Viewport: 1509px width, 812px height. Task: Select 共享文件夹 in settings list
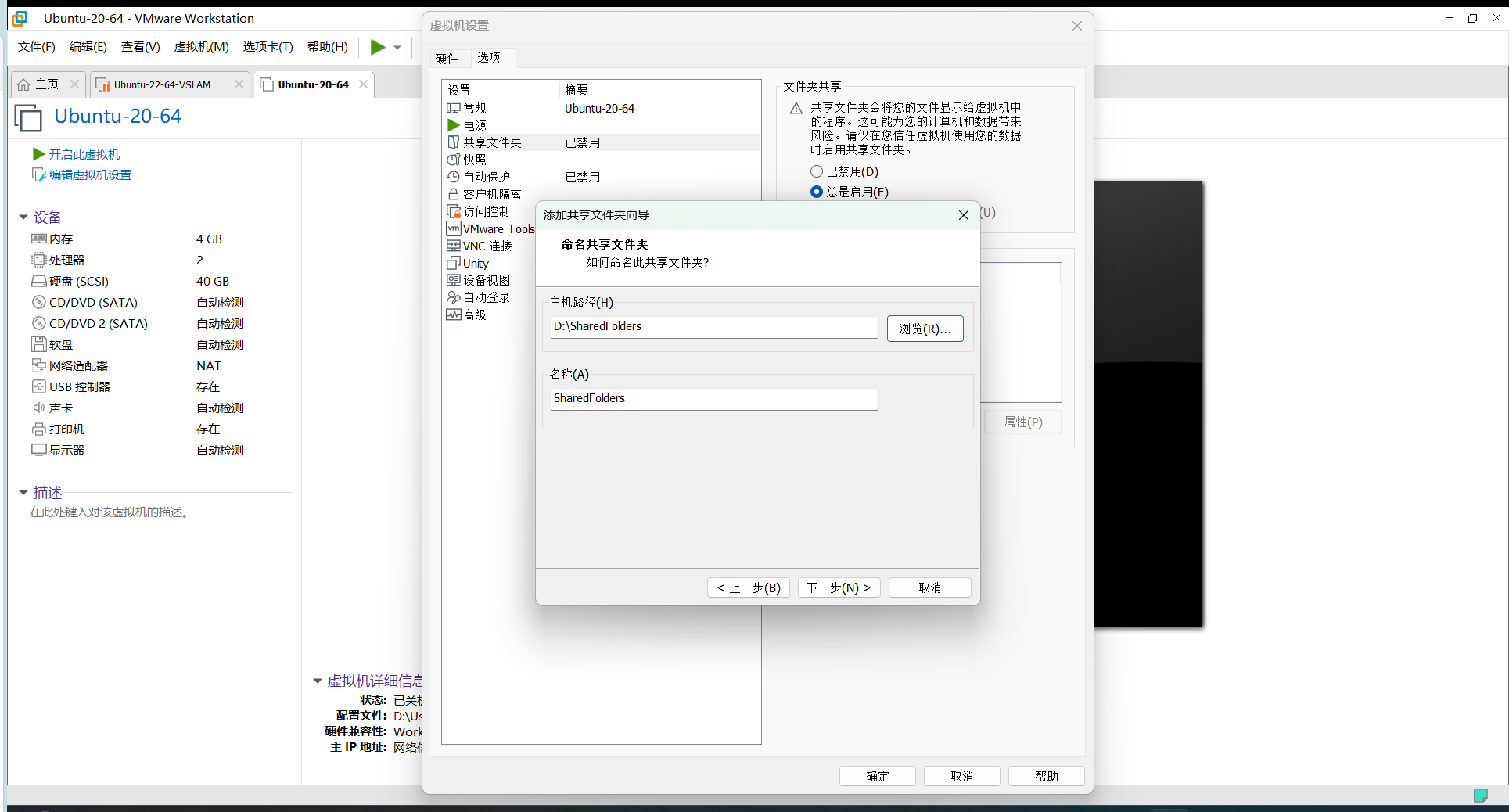click(x=601, y=142)
